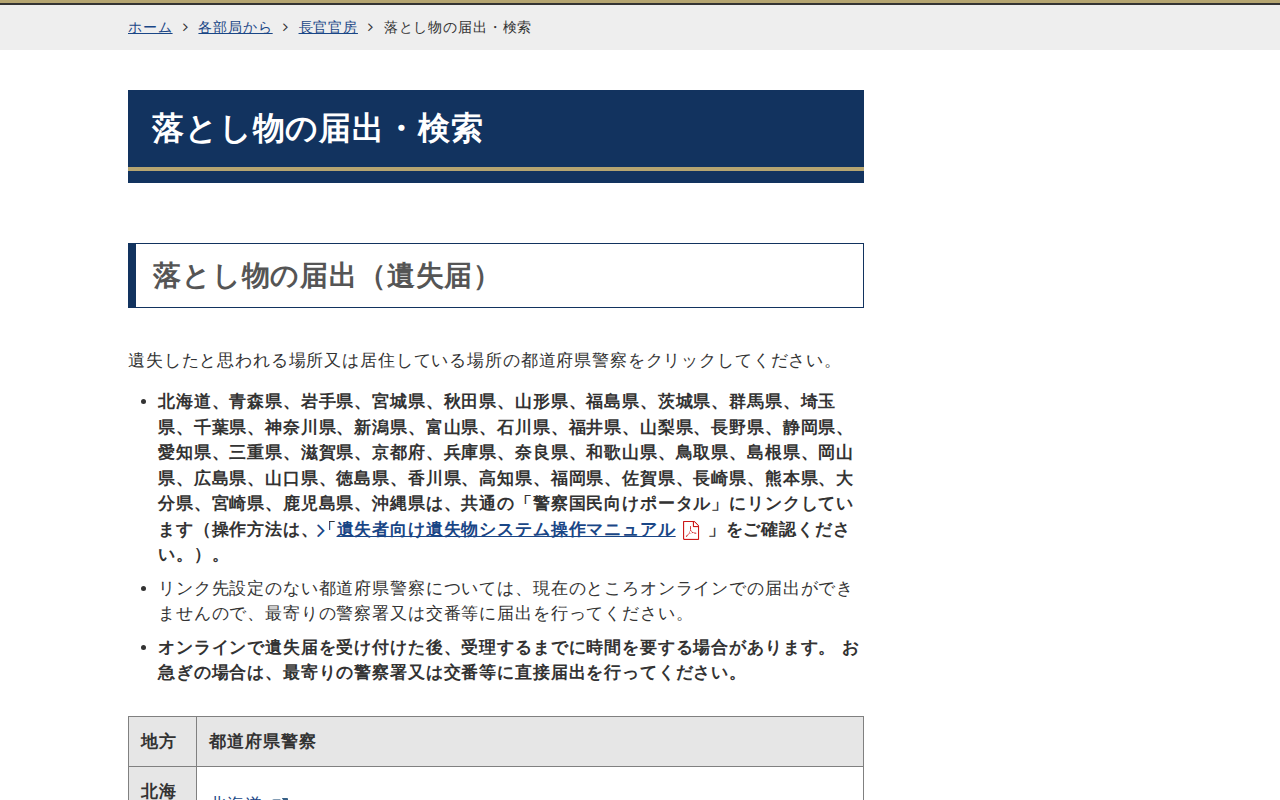Open the ホーム breadcrumb link
Screen dimensions: 1280x800
[150, 27]
